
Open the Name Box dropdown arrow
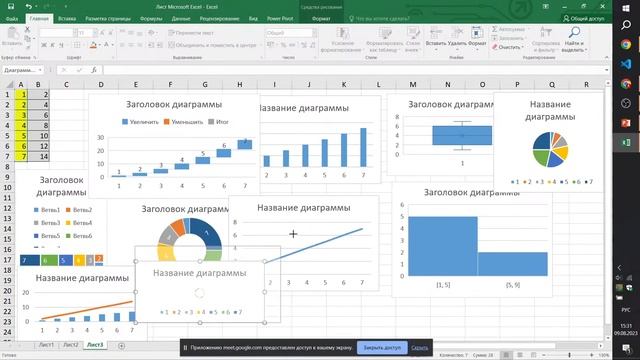coord(40,70)
